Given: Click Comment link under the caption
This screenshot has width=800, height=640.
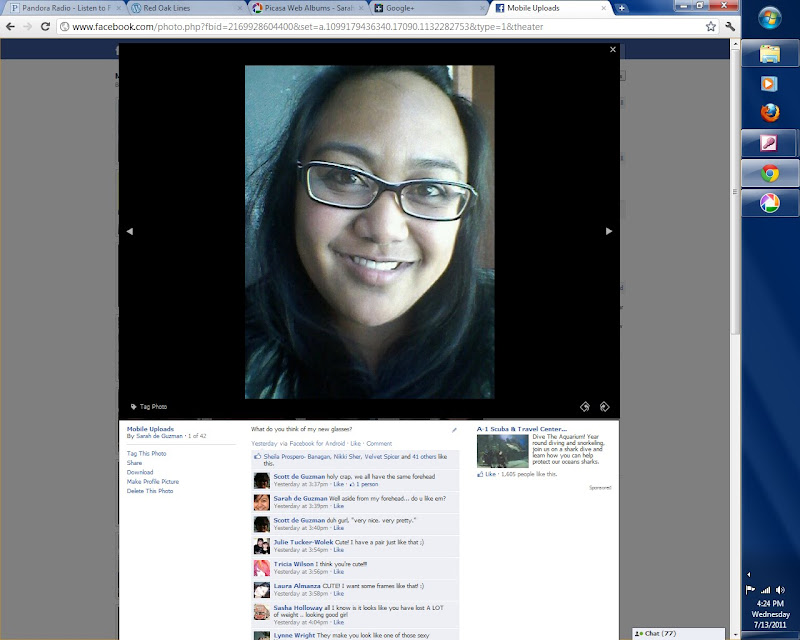Looking at the screenshot, I should [379, 444].
